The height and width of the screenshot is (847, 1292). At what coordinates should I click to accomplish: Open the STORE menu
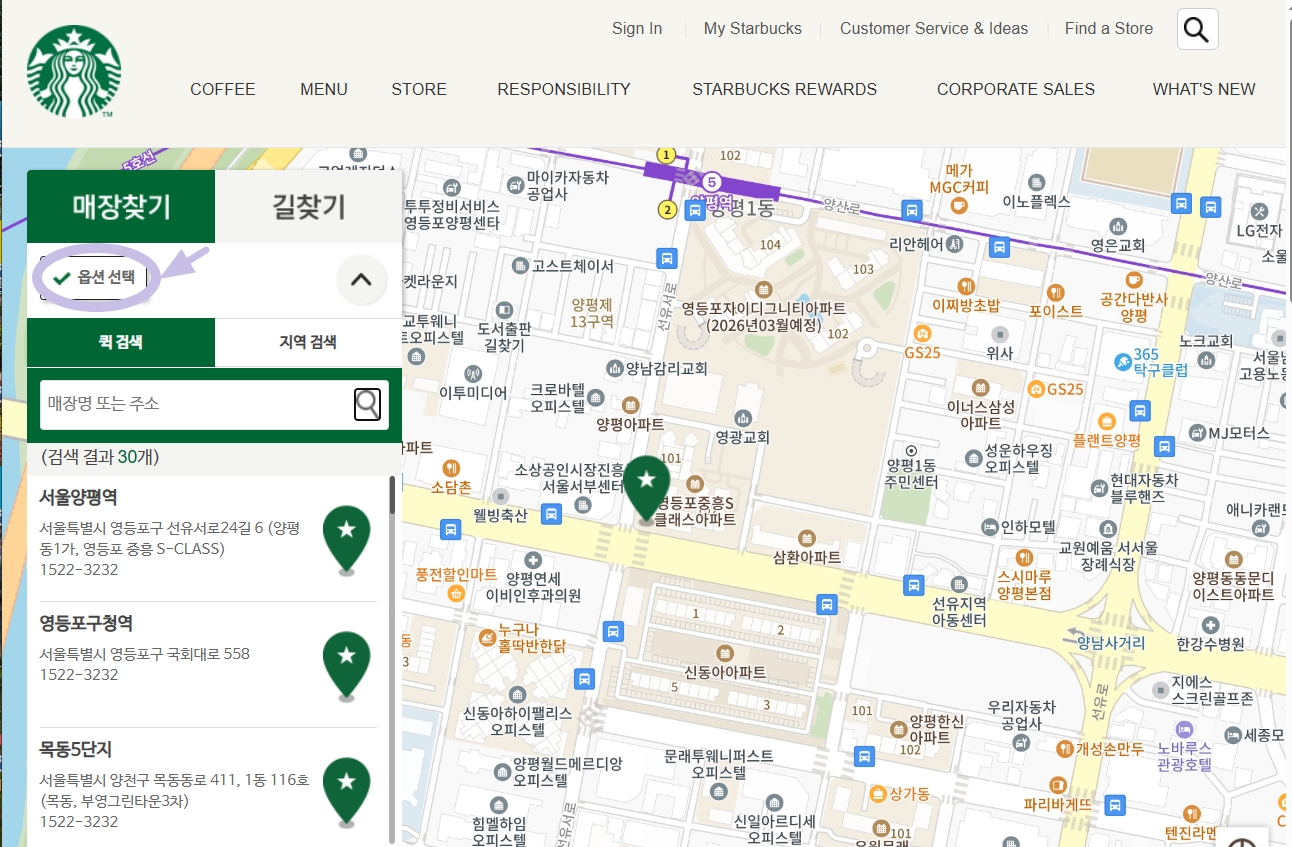point(419,89)
